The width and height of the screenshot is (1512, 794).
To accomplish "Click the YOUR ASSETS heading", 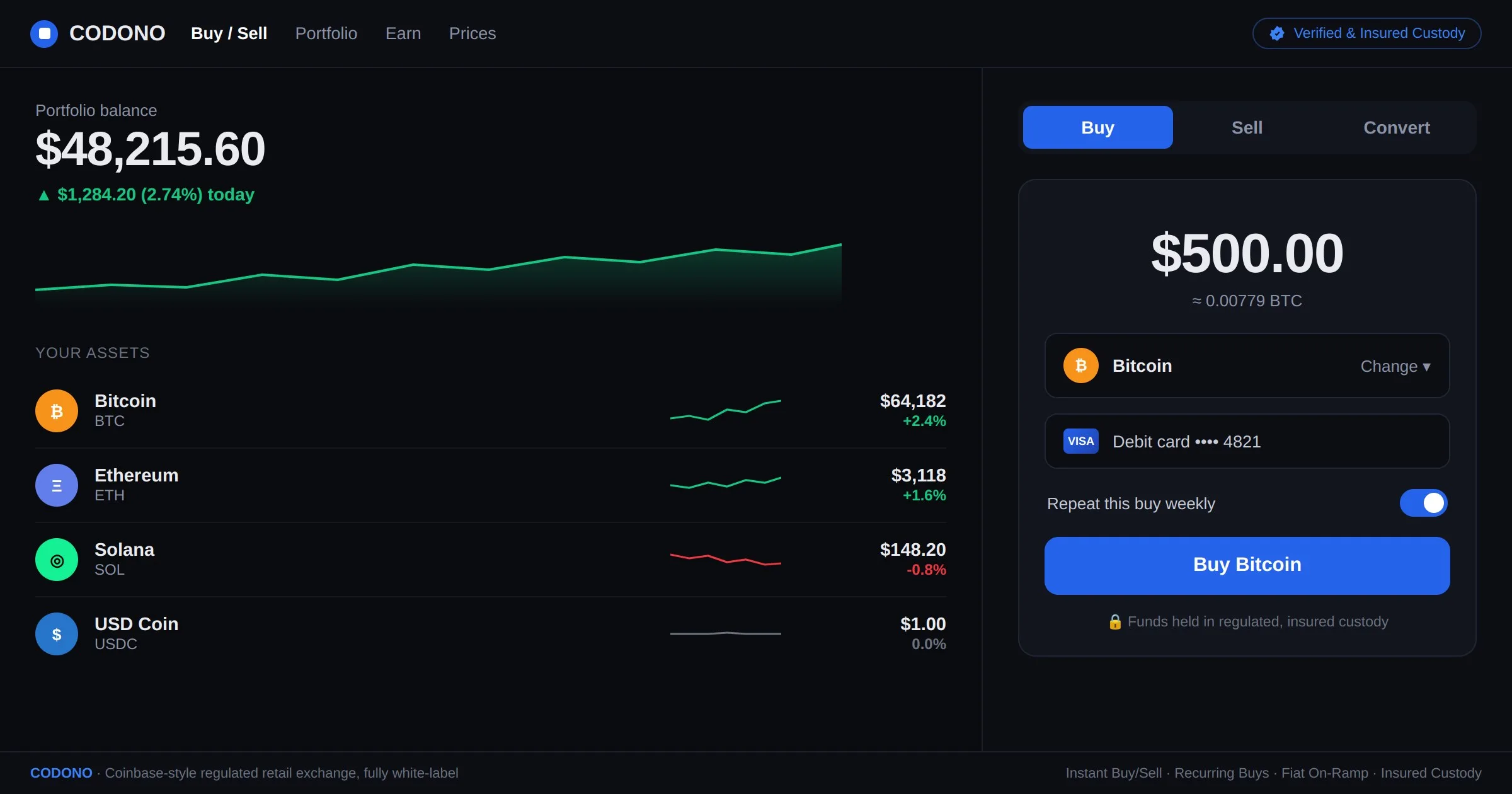I will (93, 353).
